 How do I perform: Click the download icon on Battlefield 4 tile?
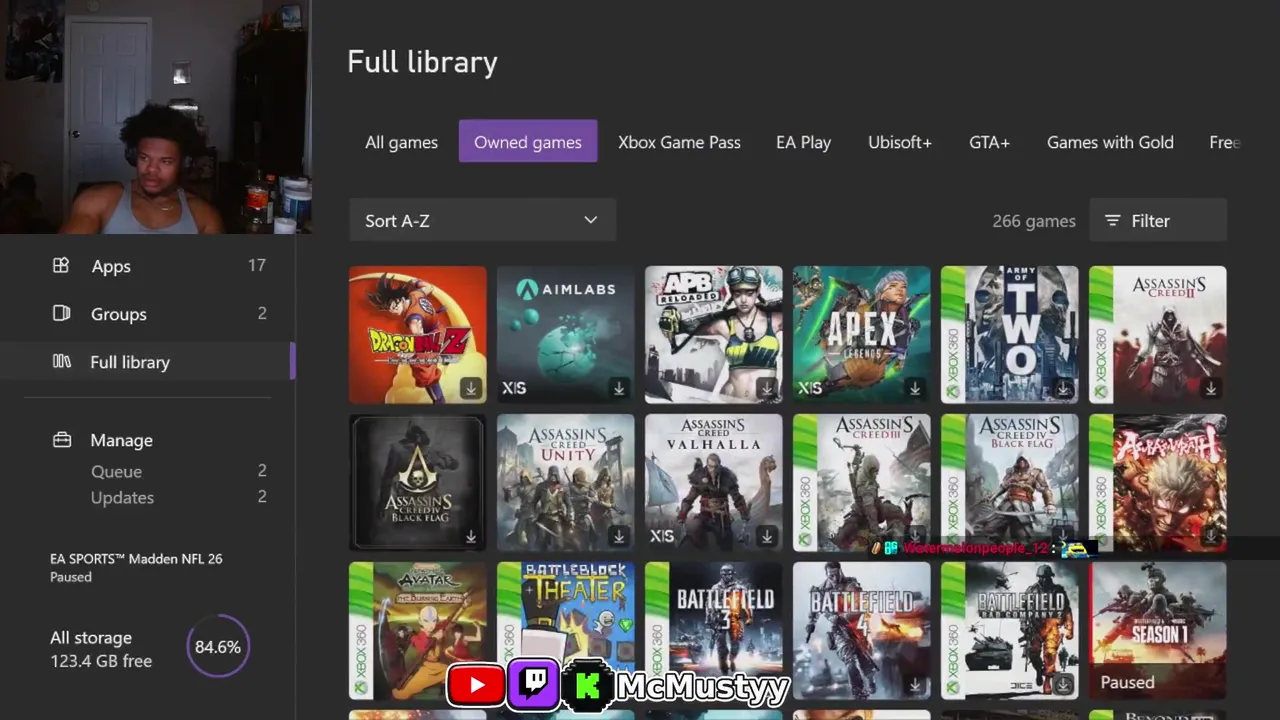tap(915, 684)
